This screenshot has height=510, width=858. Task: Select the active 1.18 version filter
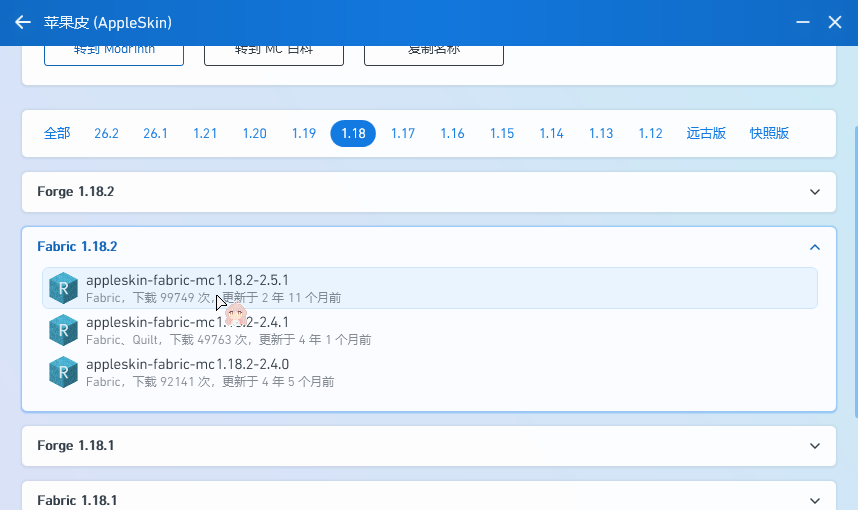353,134
